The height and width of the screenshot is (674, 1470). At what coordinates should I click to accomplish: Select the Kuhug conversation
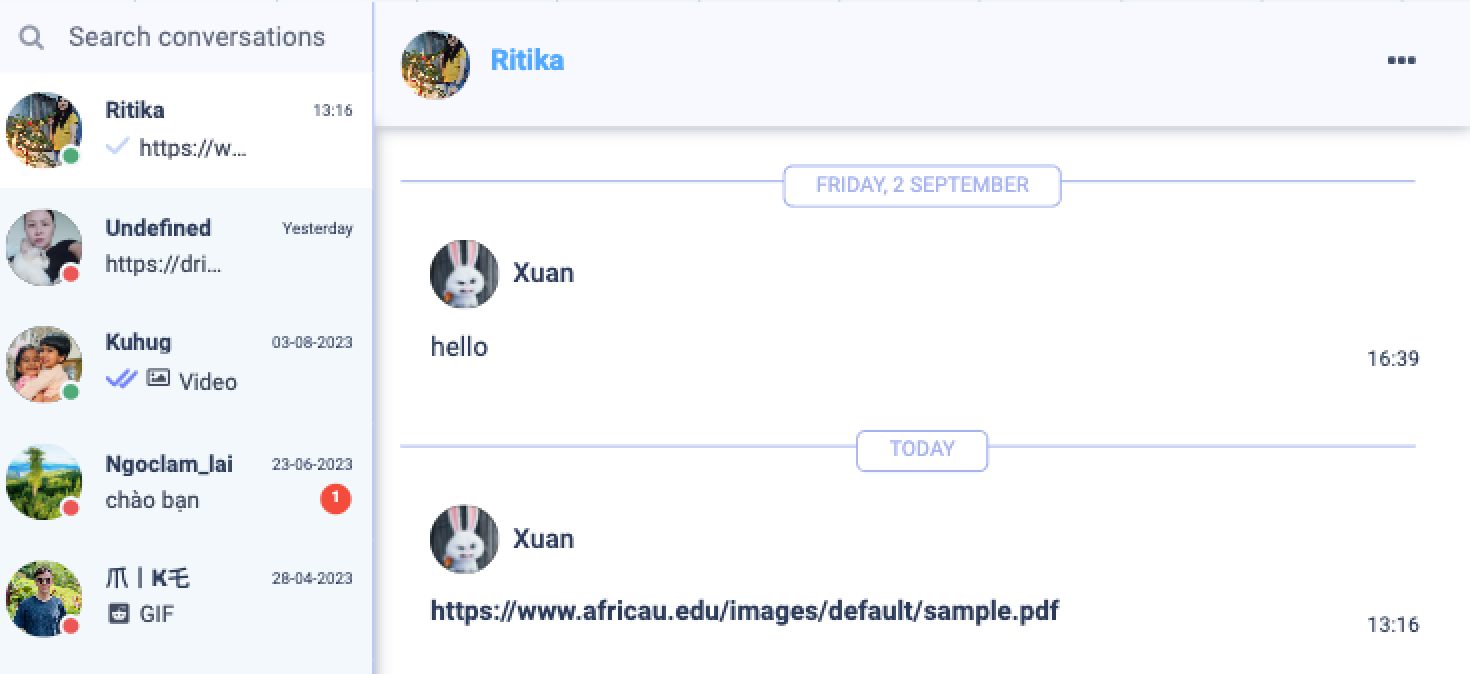point(186,363)
